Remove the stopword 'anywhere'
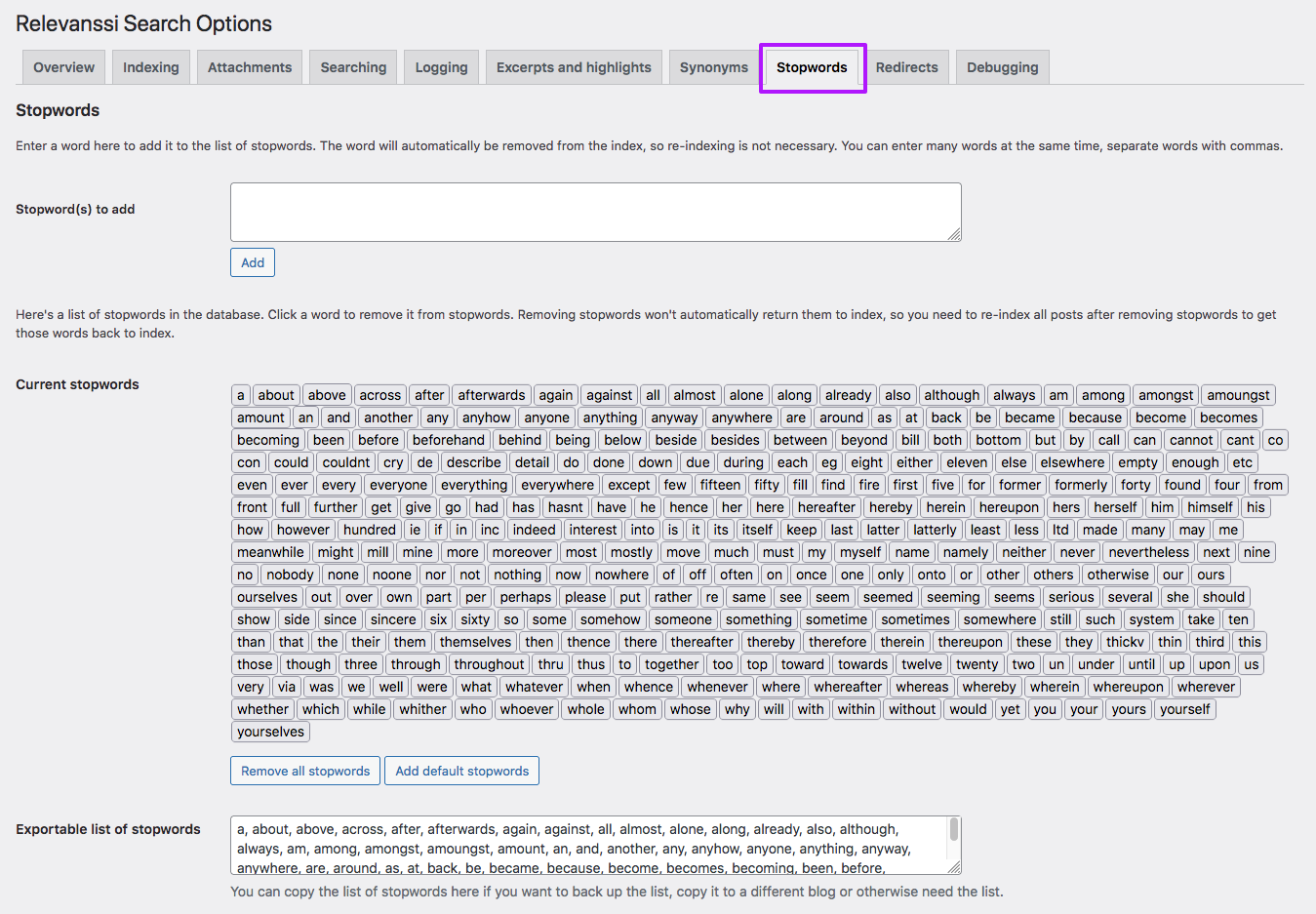Screen dimensions: 1316x914 point(741,417)
